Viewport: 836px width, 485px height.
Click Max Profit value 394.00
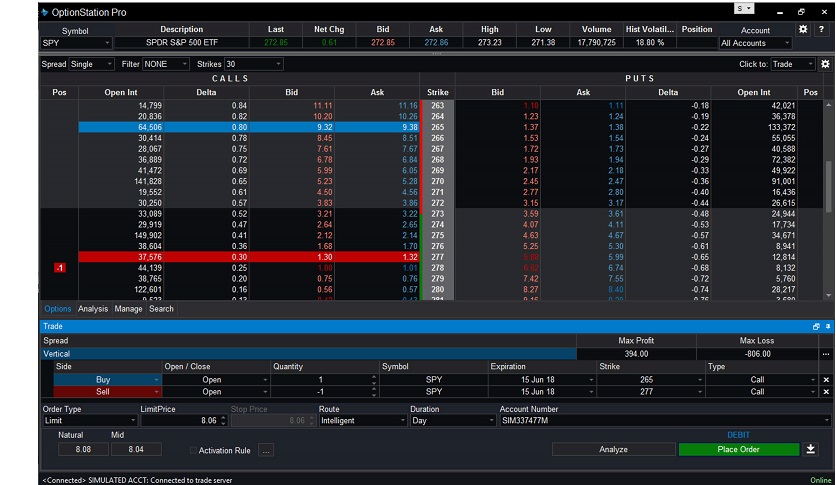(636, 354)
